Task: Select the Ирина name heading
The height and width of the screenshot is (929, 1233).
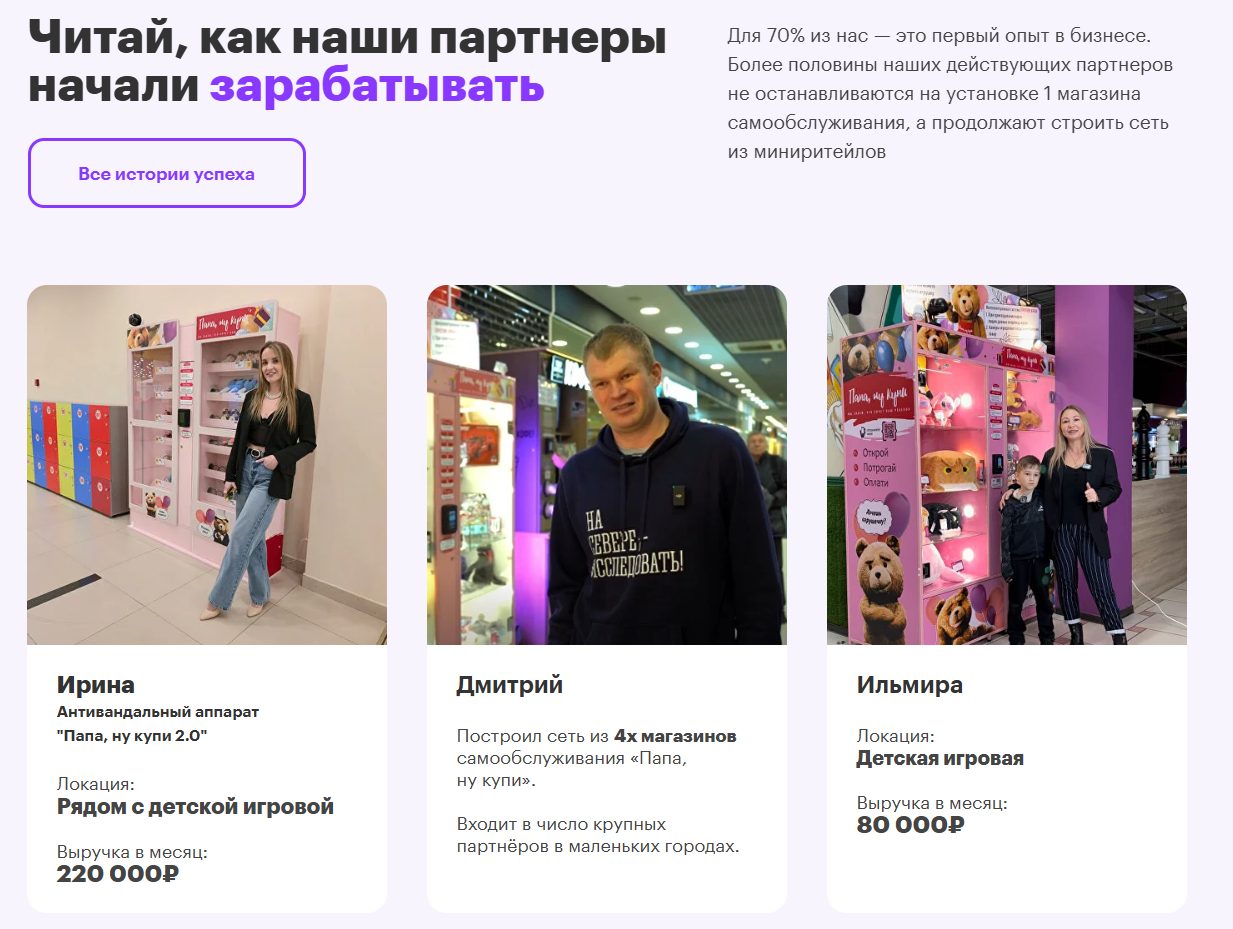Action: 96,685
